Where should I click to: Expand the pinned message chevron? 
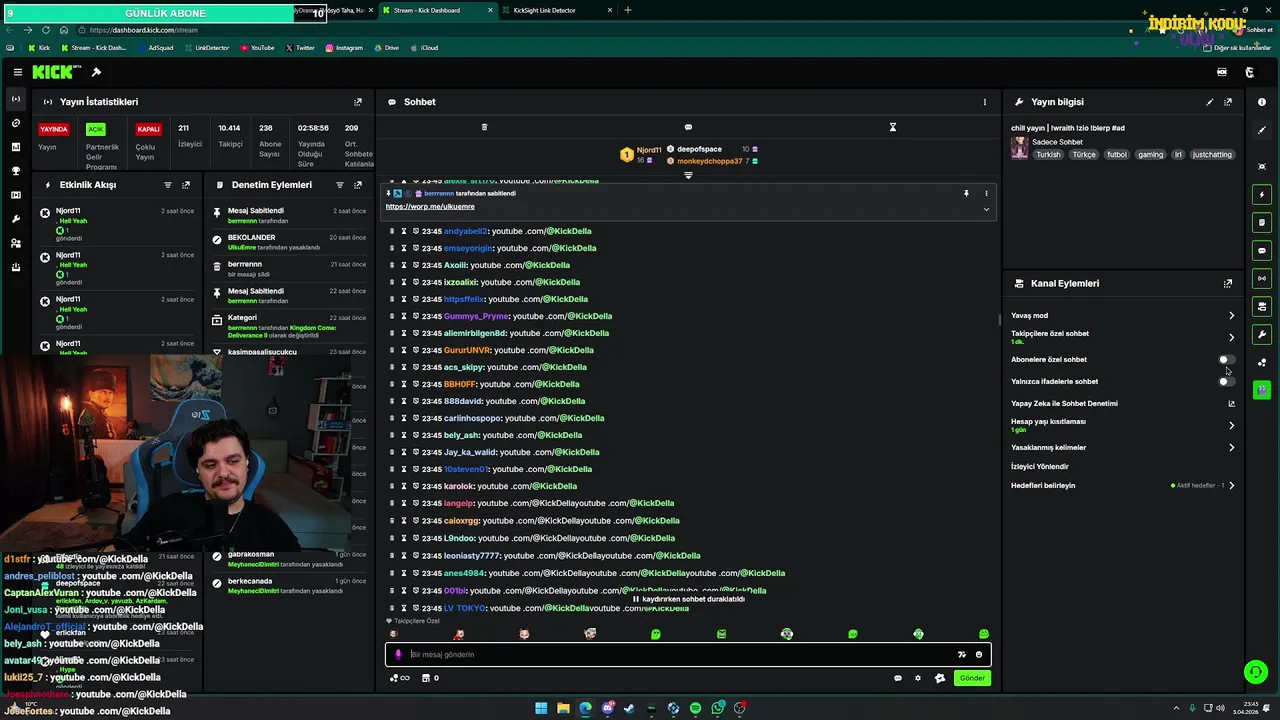click(986, 209)
